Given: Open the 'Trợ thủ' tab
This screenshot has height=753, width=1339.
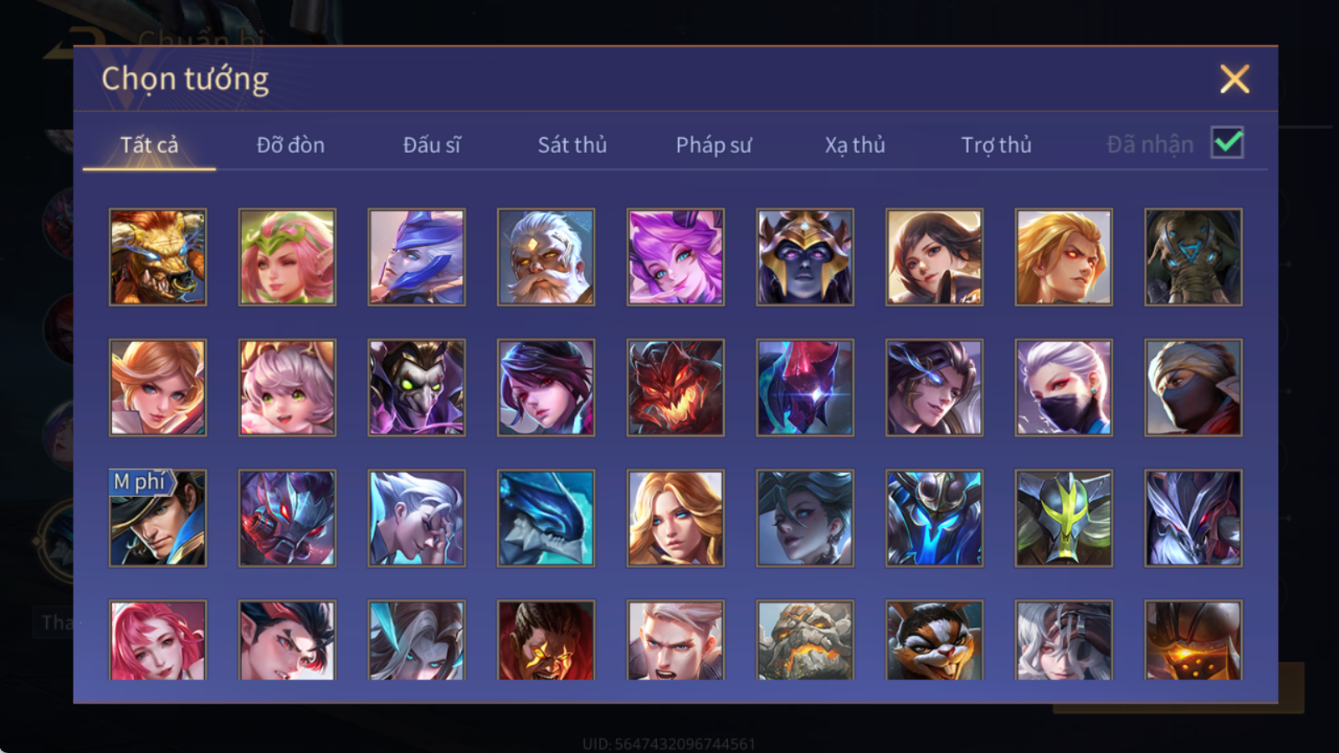Looking at the screenshot, I should point(996,145).
